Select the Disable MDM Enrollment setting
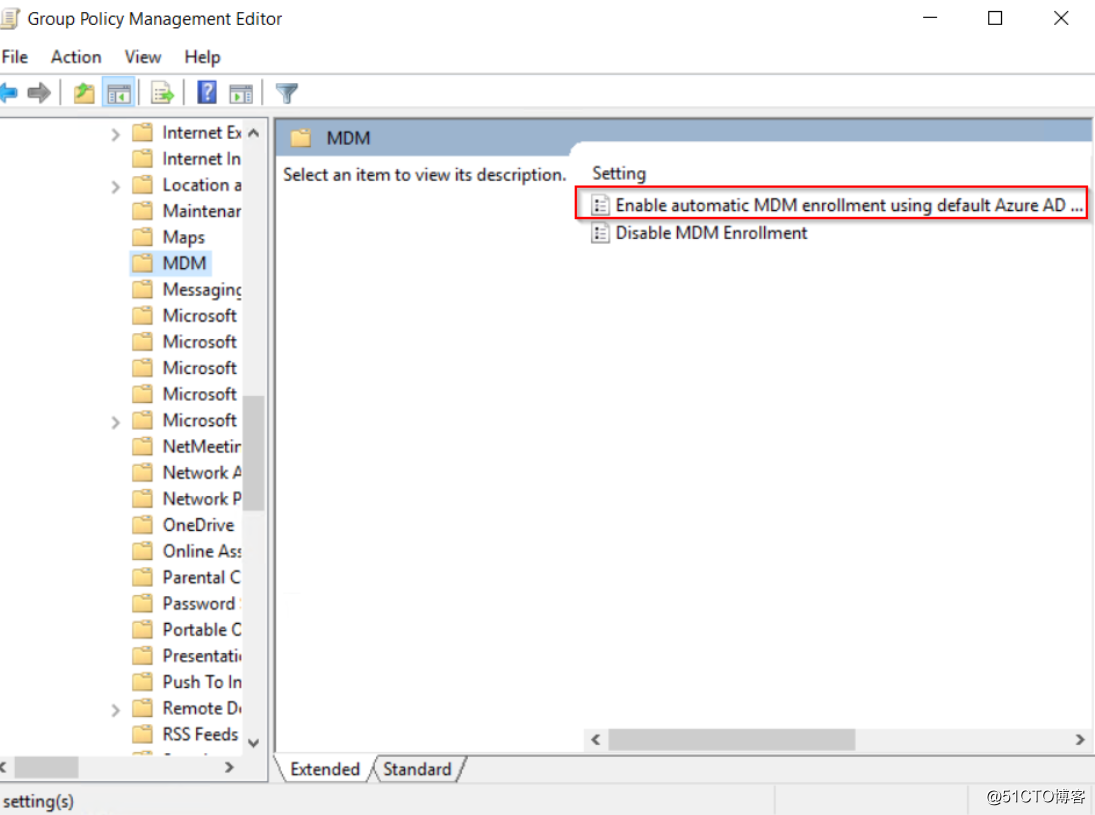 [x=700, y=233]
